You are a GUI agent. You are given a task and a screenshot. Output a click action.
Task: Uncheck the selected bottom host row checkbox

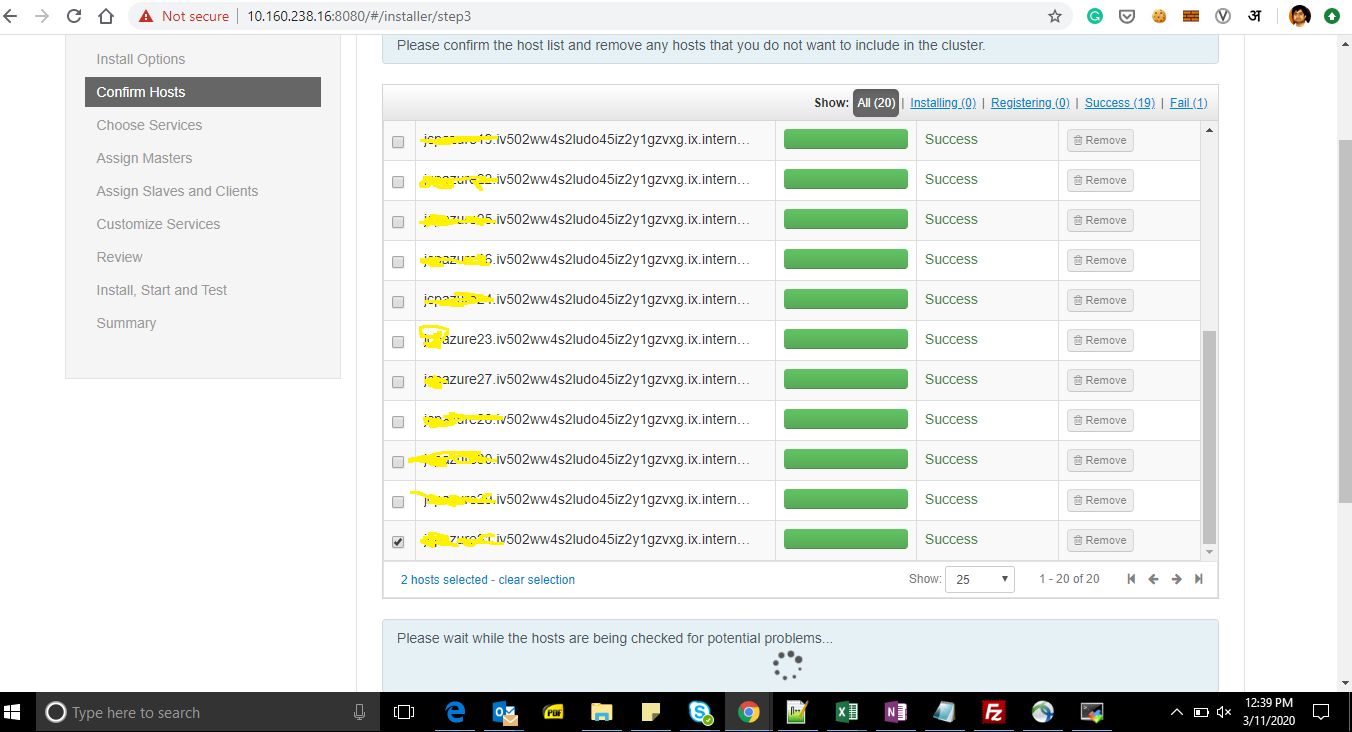point(398,541)
